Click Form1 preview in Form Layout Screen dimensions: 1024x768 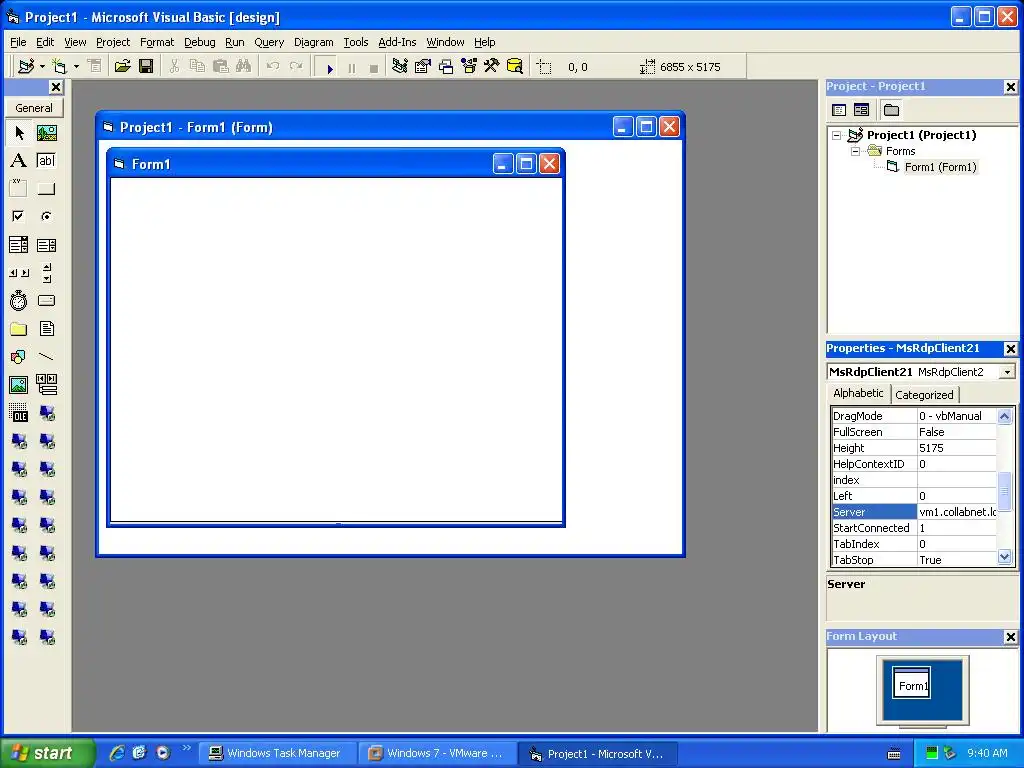(912, 683)
